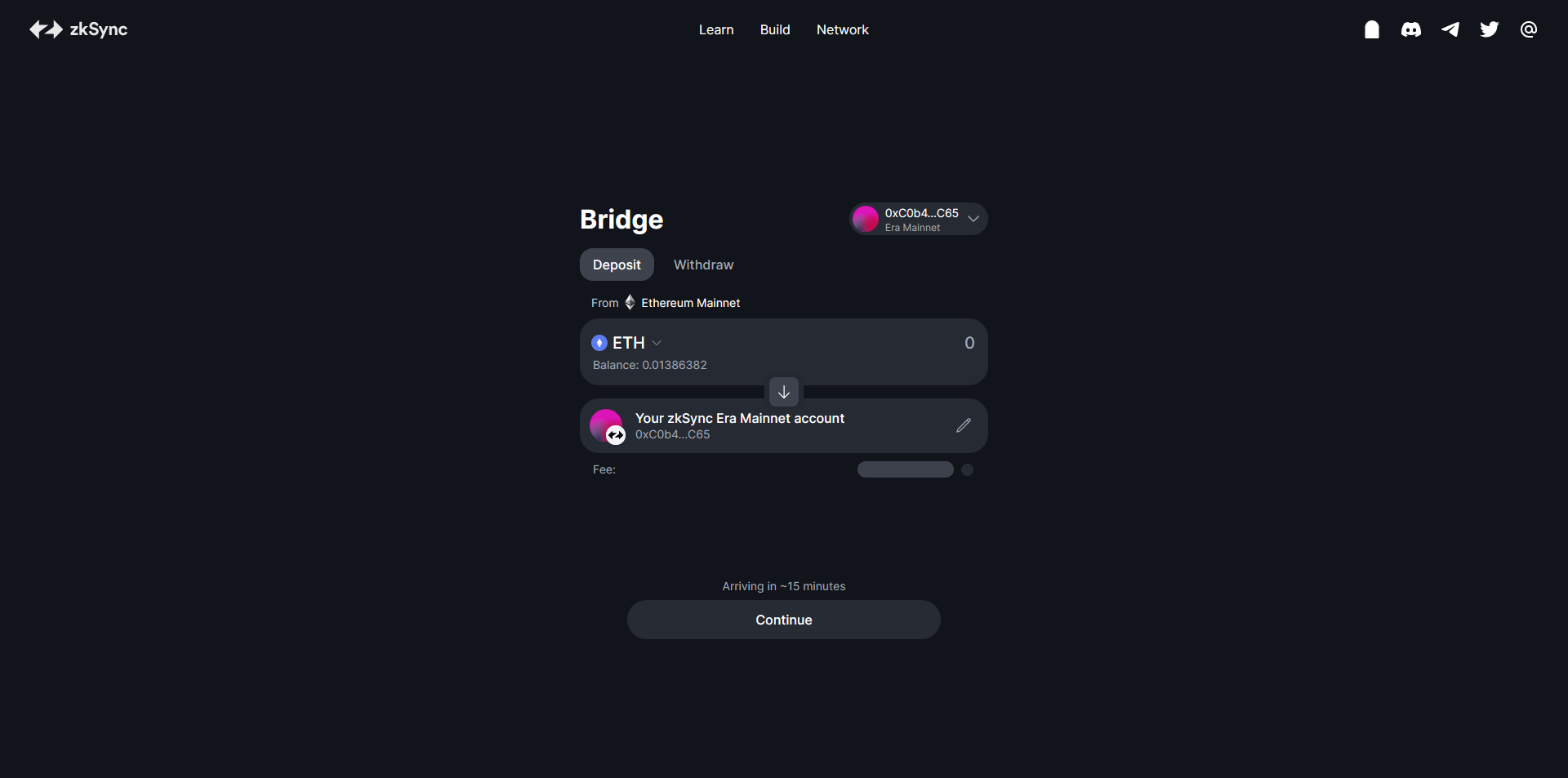The width and height of the screenshot is (1568, 778).
Task: Select the Deposit tab
Action: pos(617,265)
